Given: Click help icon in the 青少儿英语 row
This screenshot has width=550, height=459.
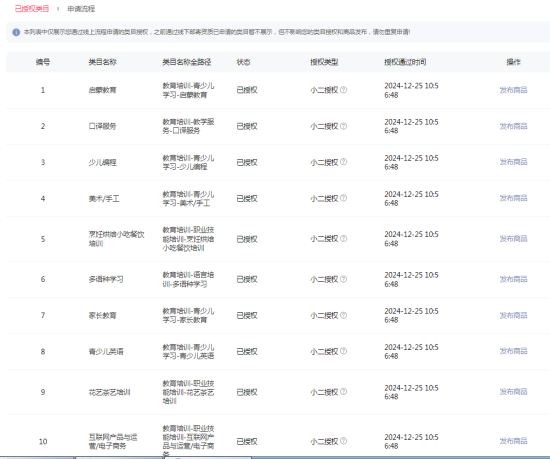Looking at the screenshot, I should [344, 351].
